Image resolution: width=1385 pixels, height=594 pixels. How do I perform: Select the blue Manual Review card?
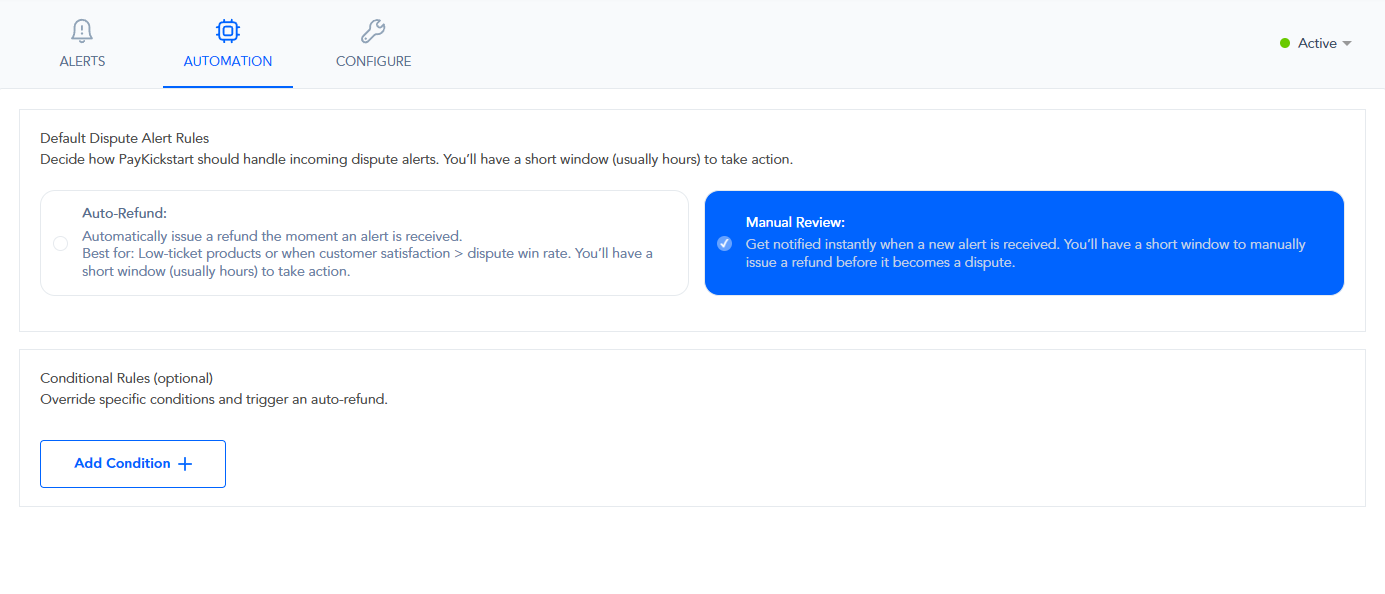click(x=1024, y=243)
